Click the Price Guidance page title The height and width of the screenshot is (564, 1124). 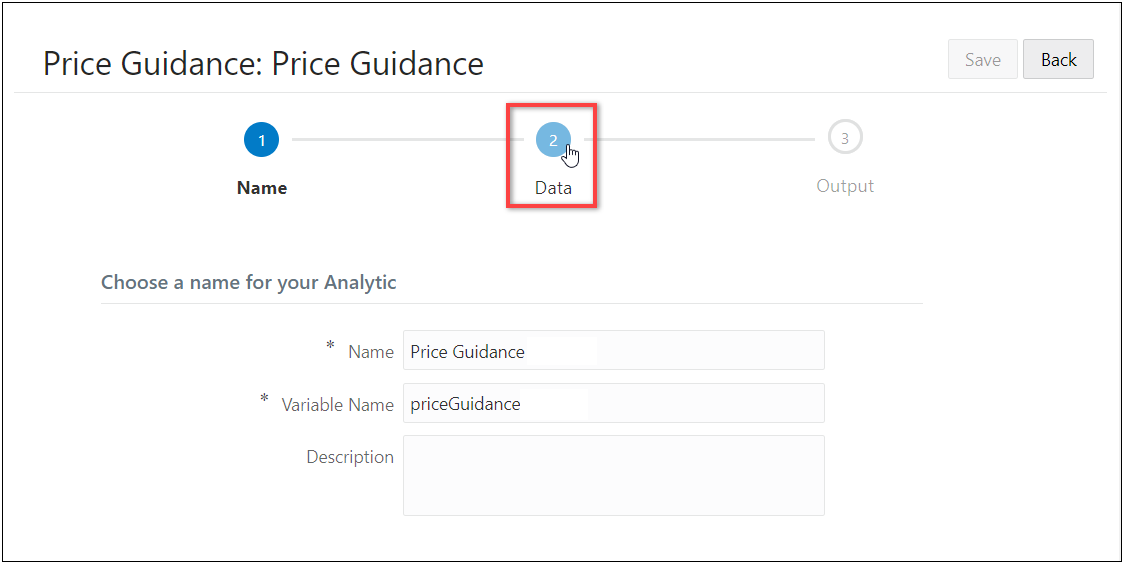(263, 64)
